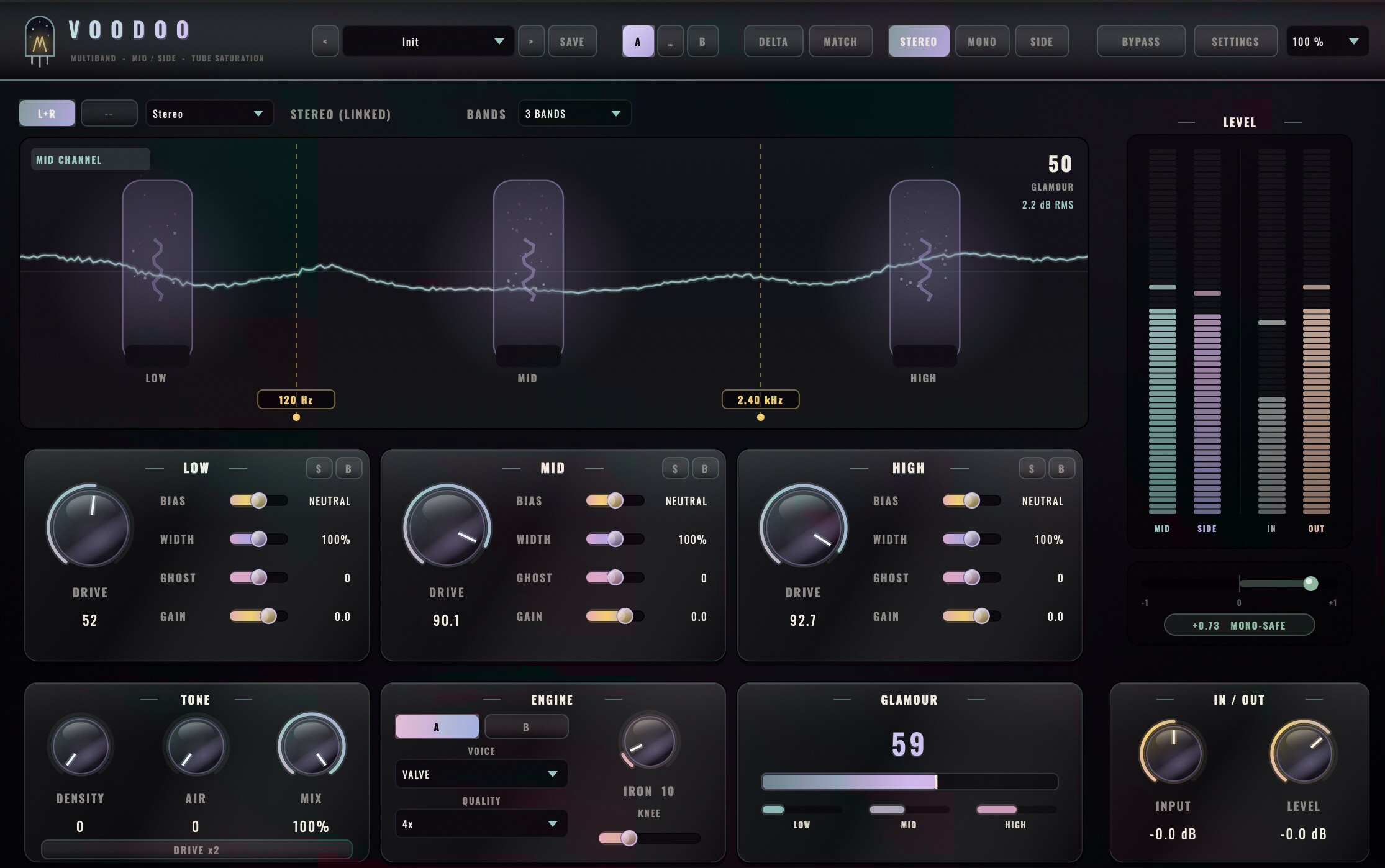Click the Low band Bias slider

258,500
